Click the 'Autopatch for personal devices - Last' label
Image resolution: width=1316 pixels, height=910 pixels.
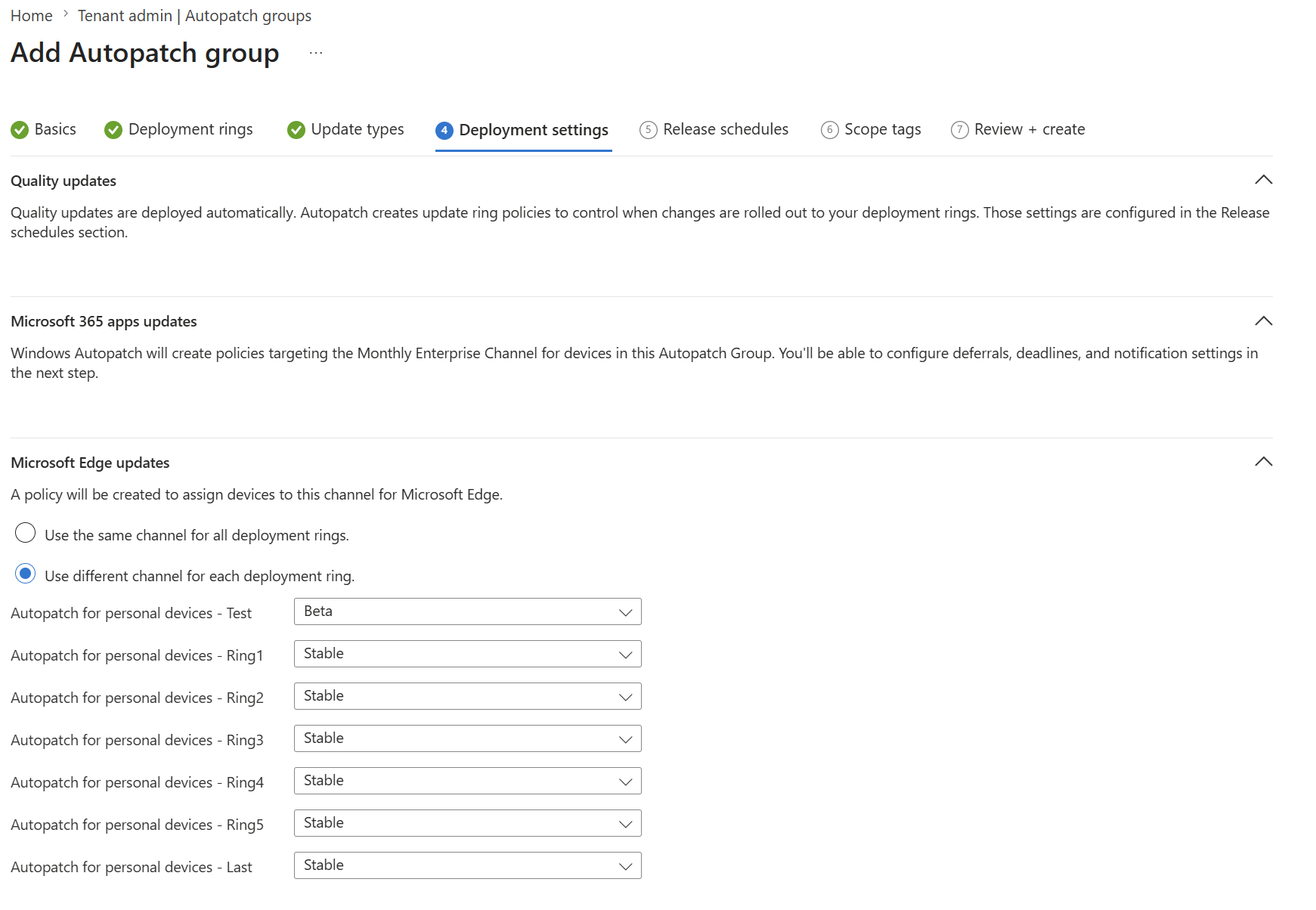[x=132, y=867]
